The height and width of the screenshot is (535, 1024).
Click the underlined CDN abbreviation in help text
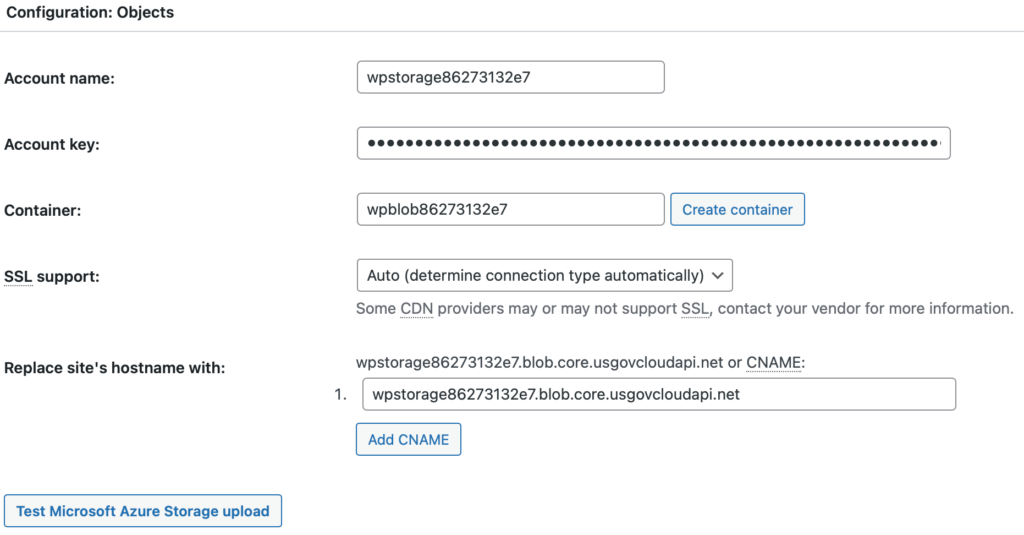(417, 308)
